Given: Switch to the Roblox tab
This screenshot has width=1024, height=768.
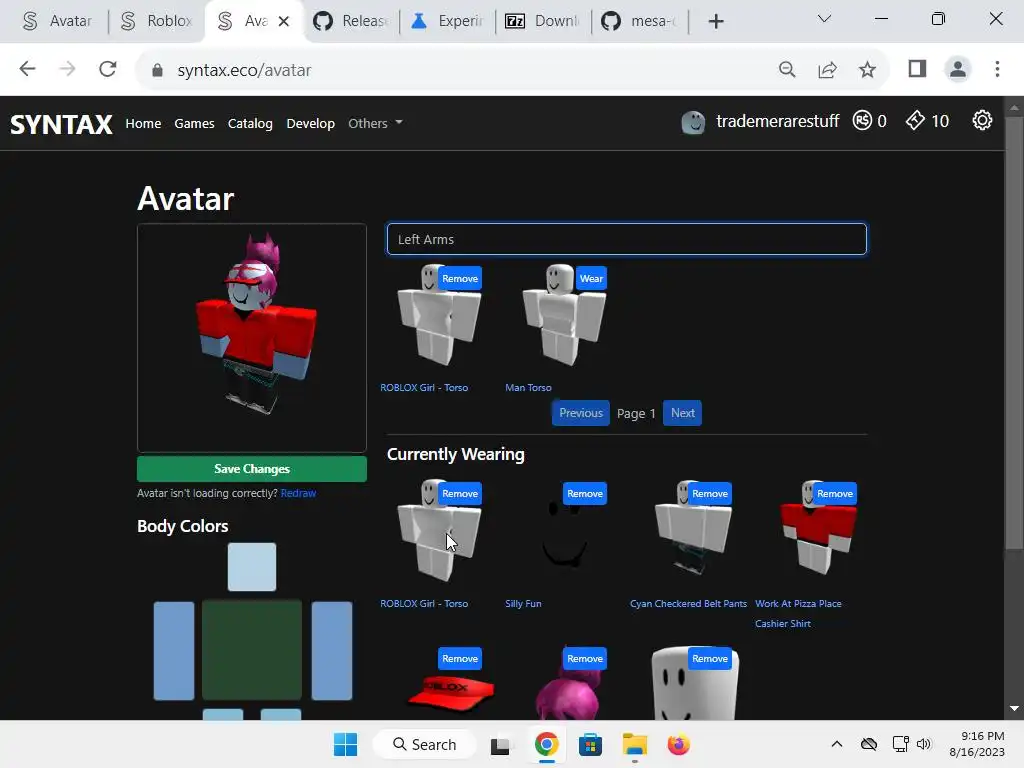Looking at the screenshot, I should pos(157,21).
